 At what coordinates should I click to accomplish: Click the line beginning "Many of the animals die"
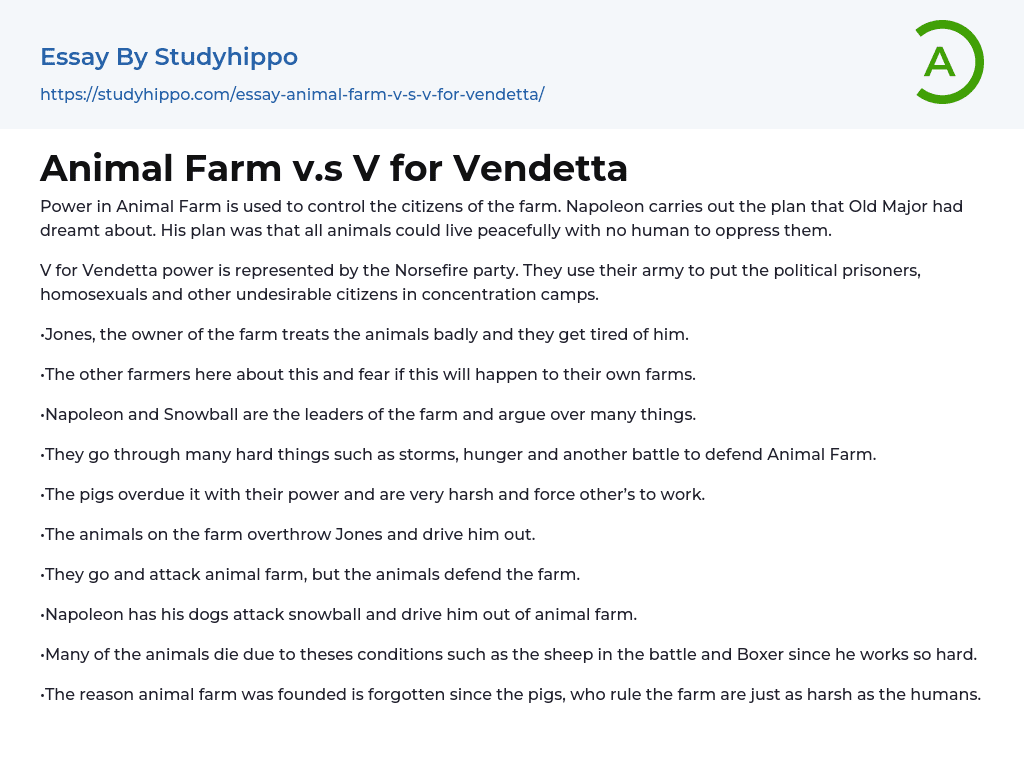[x=508, y=654]
